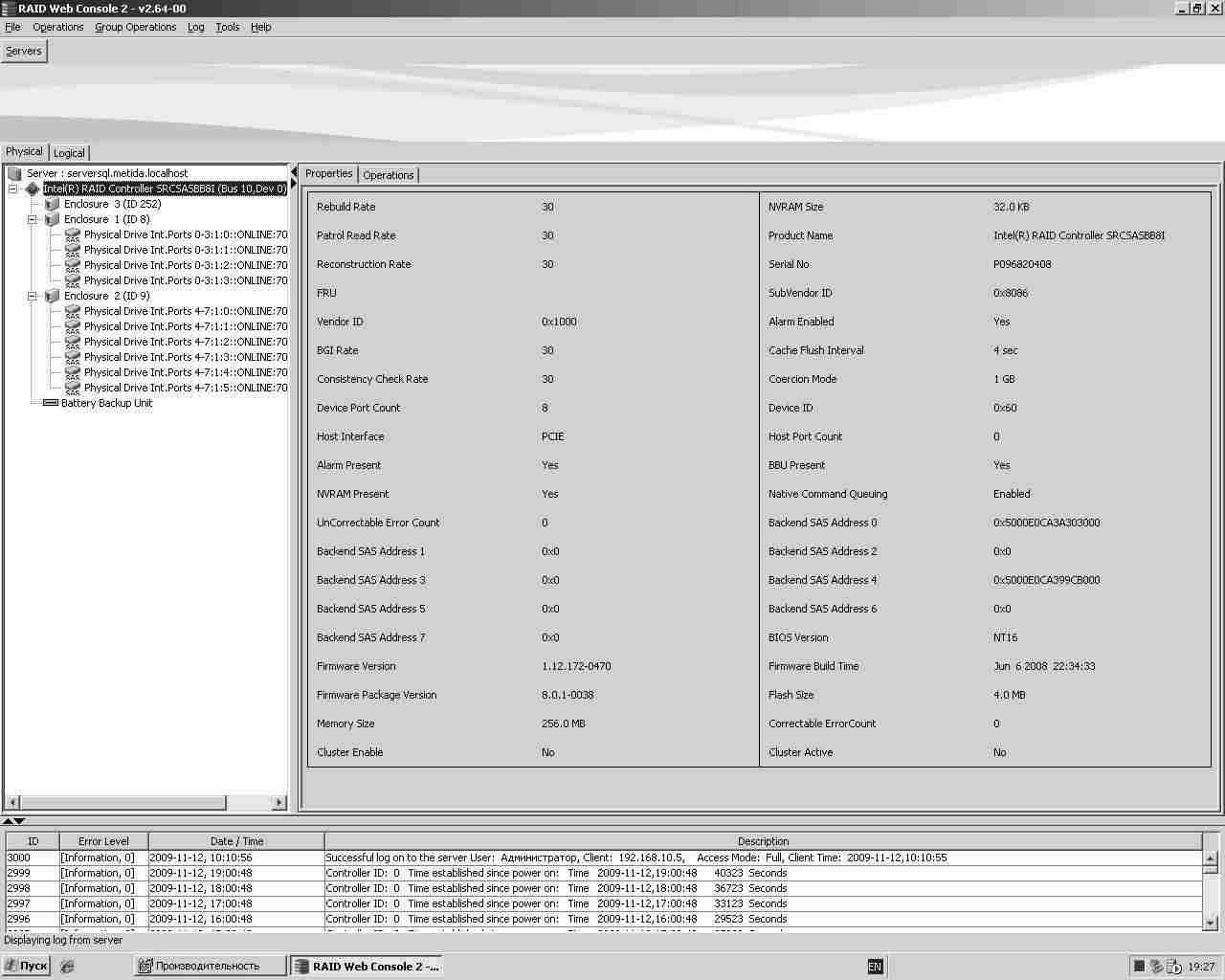Open the Пуск start button

pos(26,966)
